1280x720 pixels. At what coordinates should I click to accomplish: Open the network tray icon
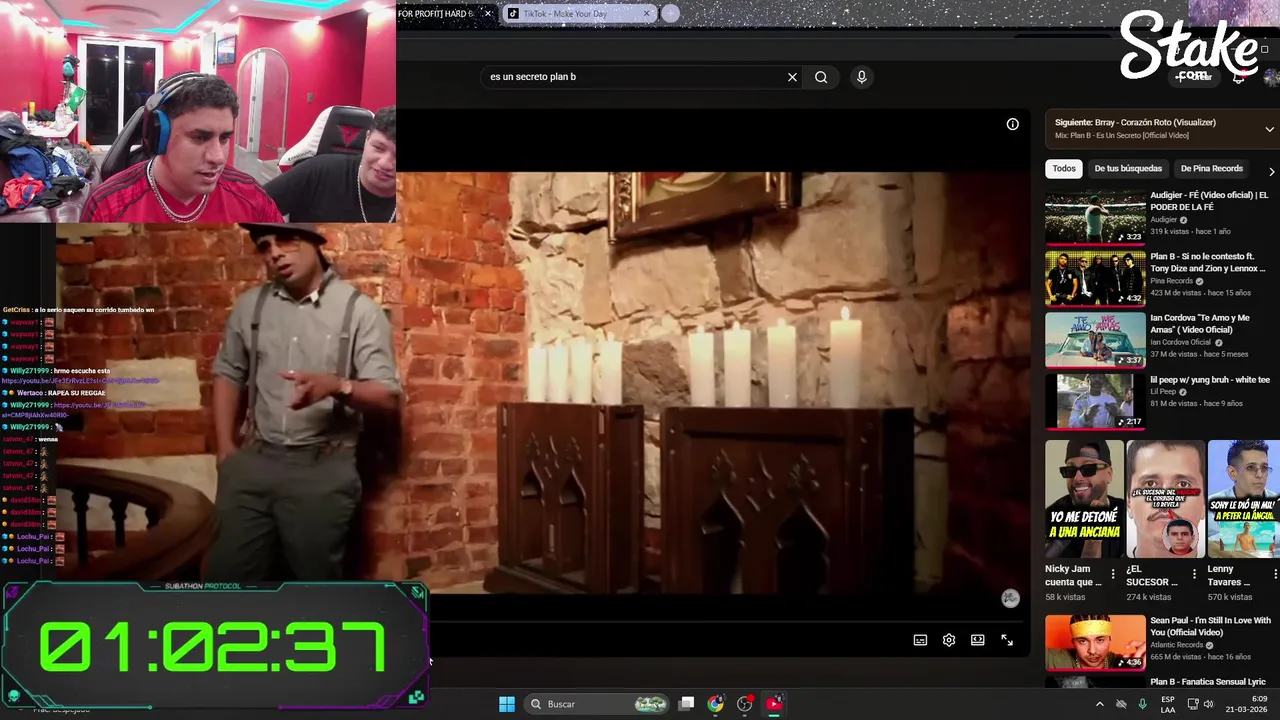(x=1193, y=704)
